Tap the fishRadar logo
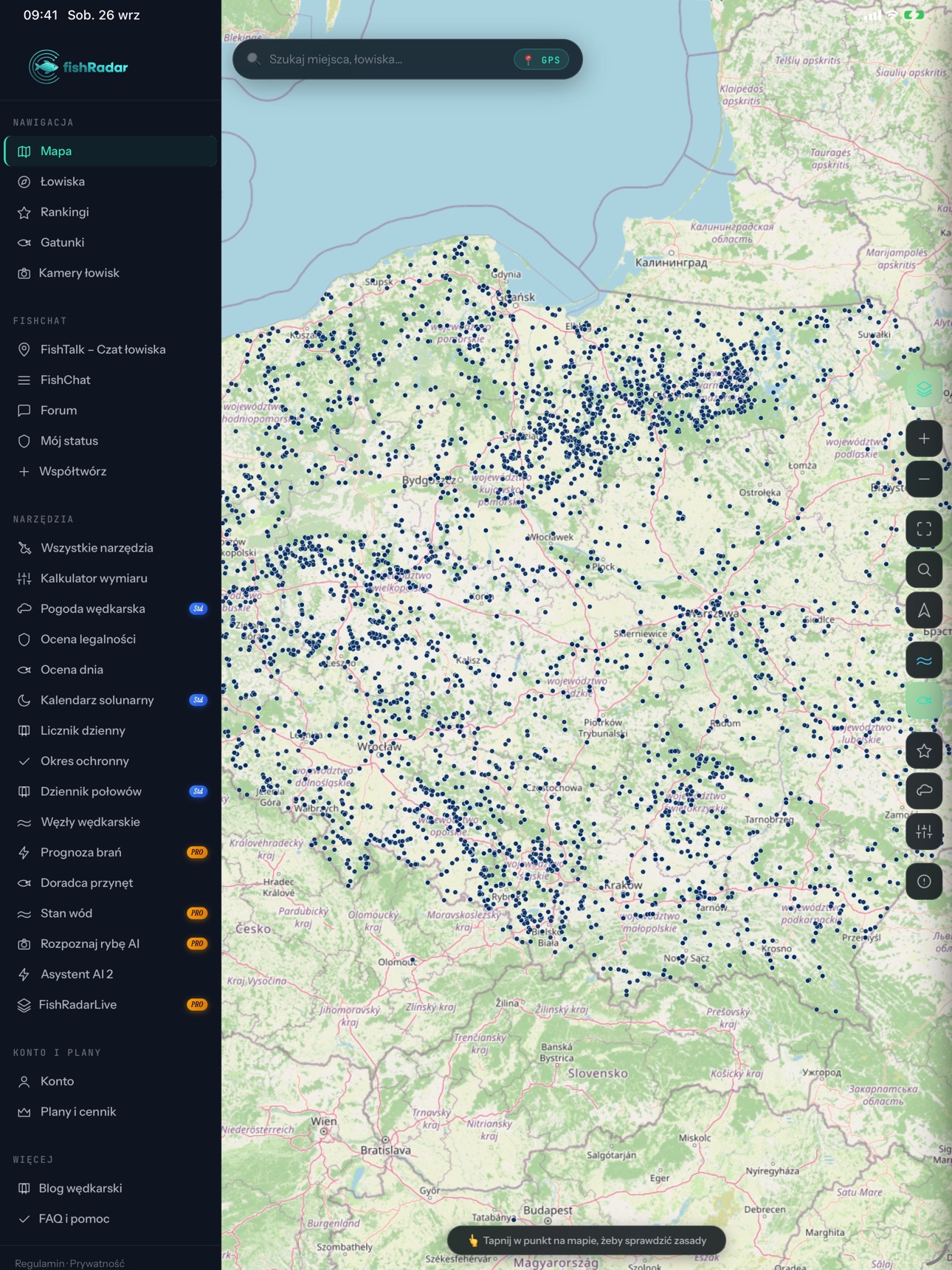The image size is (952, 1270). (78, 67)
